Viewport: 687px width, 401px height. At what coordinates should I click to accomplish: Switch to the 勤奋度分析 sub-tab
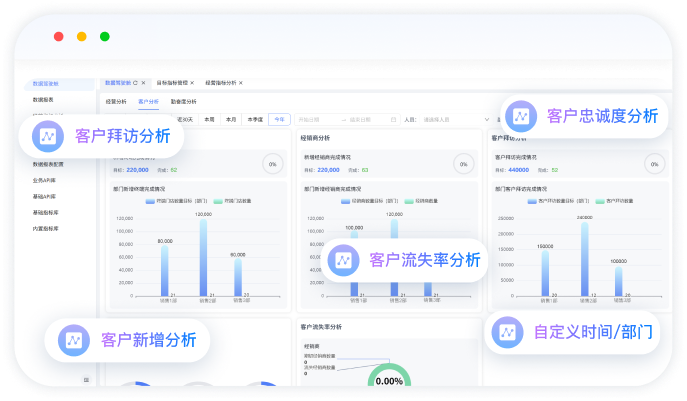point(181,101)
